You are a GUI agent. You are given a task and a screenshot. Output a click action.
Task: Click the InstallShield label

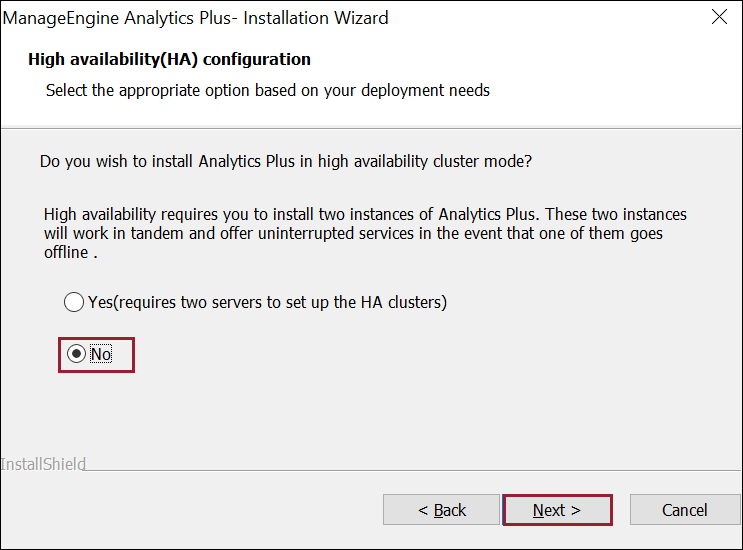click(43, 464)
